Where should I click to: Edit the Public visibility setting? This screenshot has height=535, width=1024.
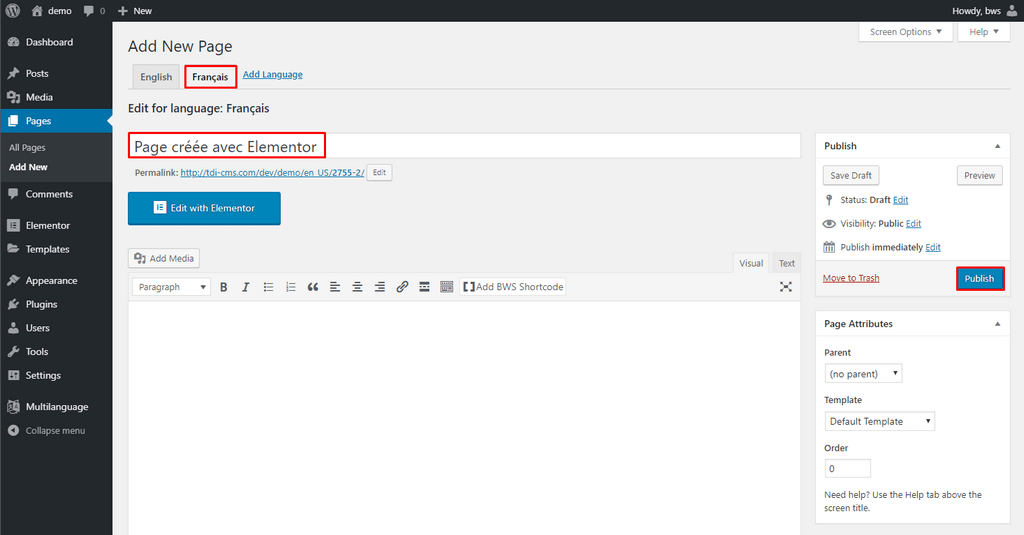click(913, 223)
